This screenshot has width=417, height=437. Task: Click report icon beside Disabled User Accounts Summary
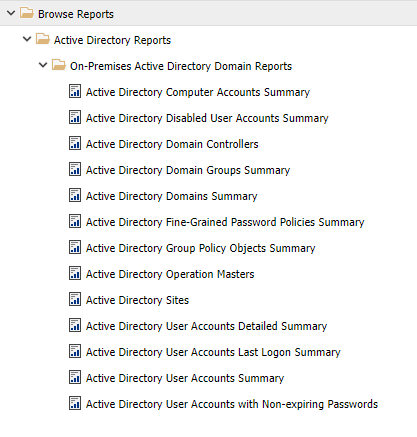[75, 117]
